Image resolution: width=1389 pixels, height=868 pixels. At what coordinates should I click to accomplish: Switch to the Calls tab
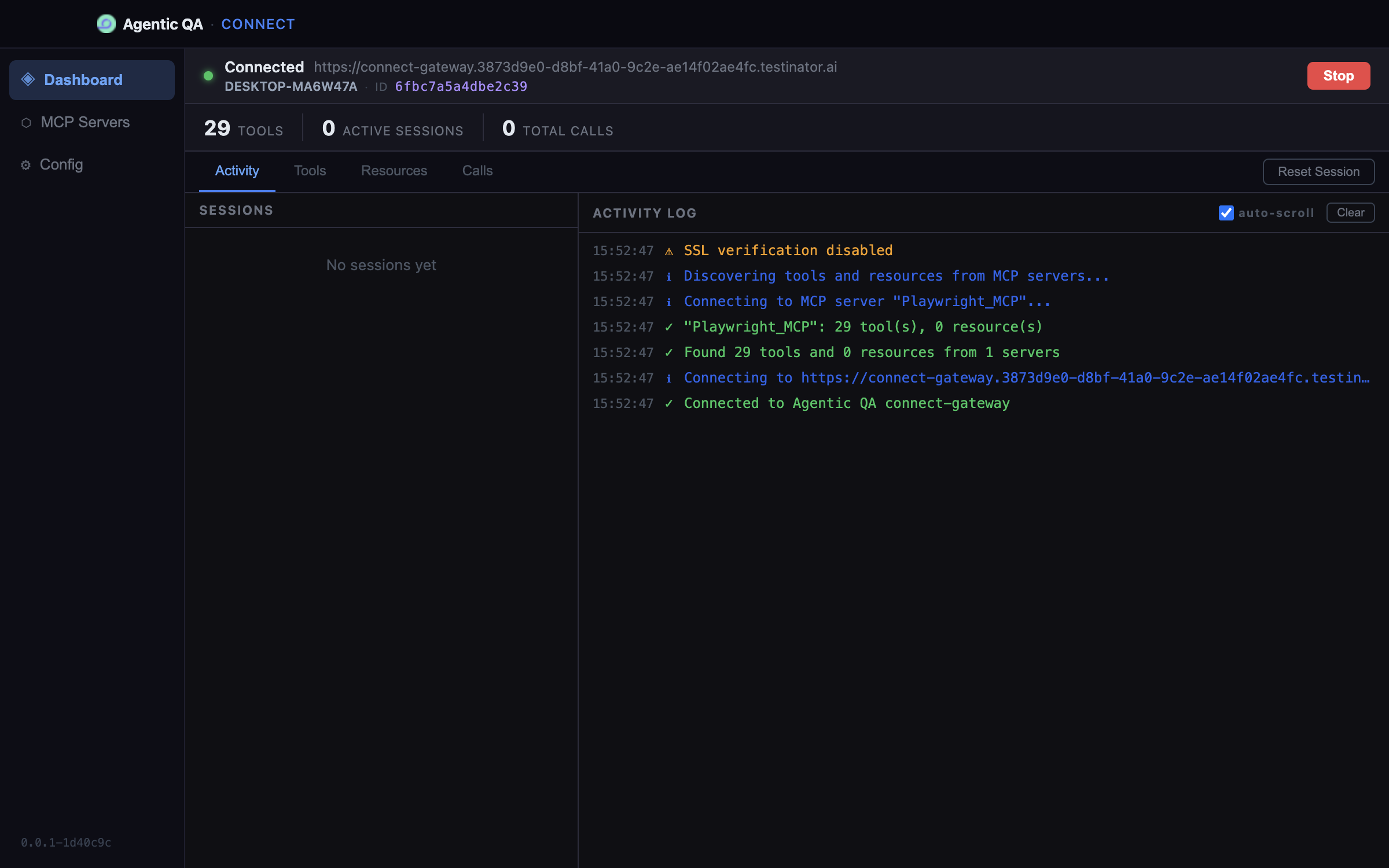coord(477,171)
